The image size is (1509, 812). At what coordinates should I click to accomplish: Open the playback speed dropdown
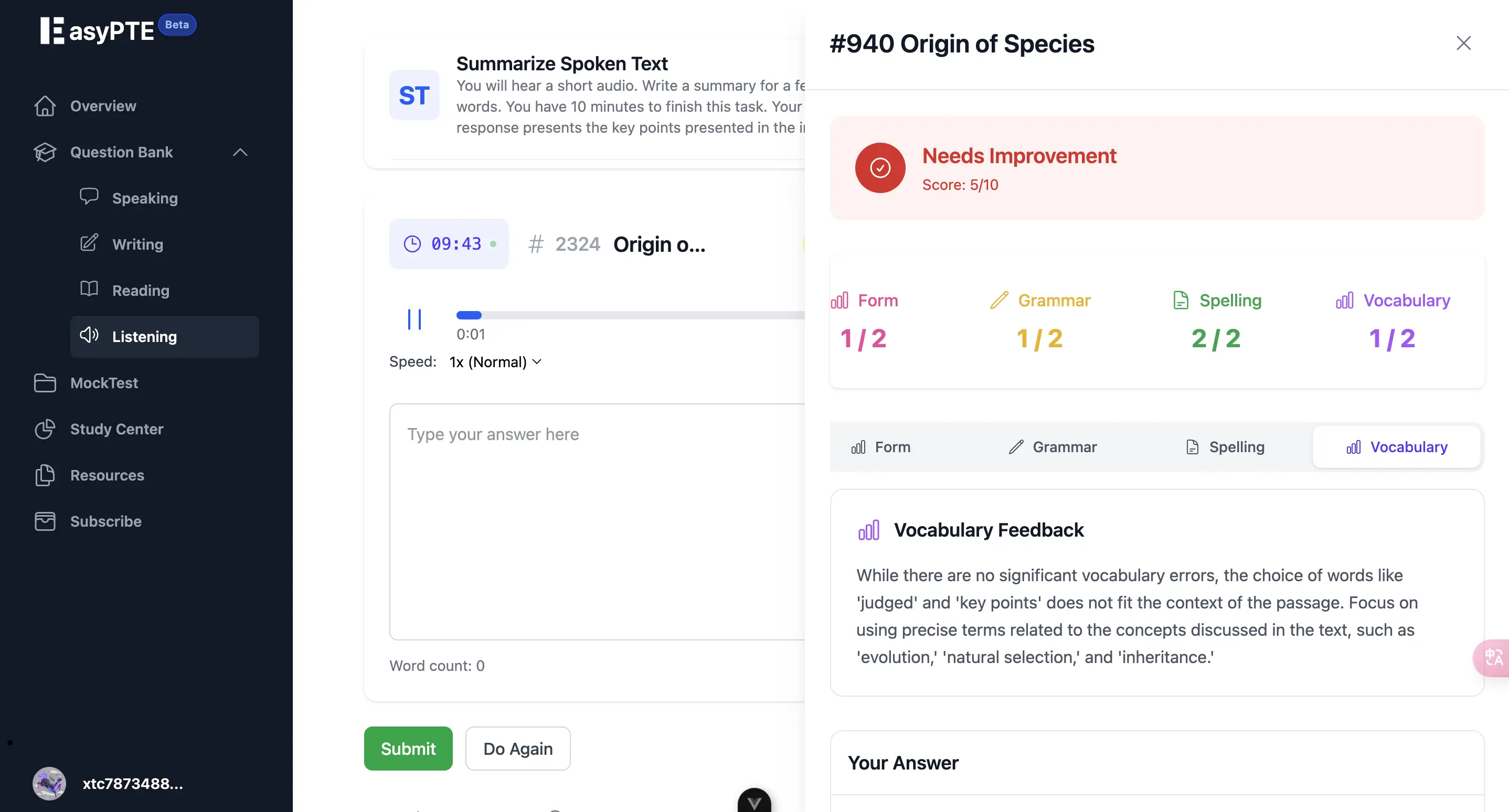tap(496, 362)
